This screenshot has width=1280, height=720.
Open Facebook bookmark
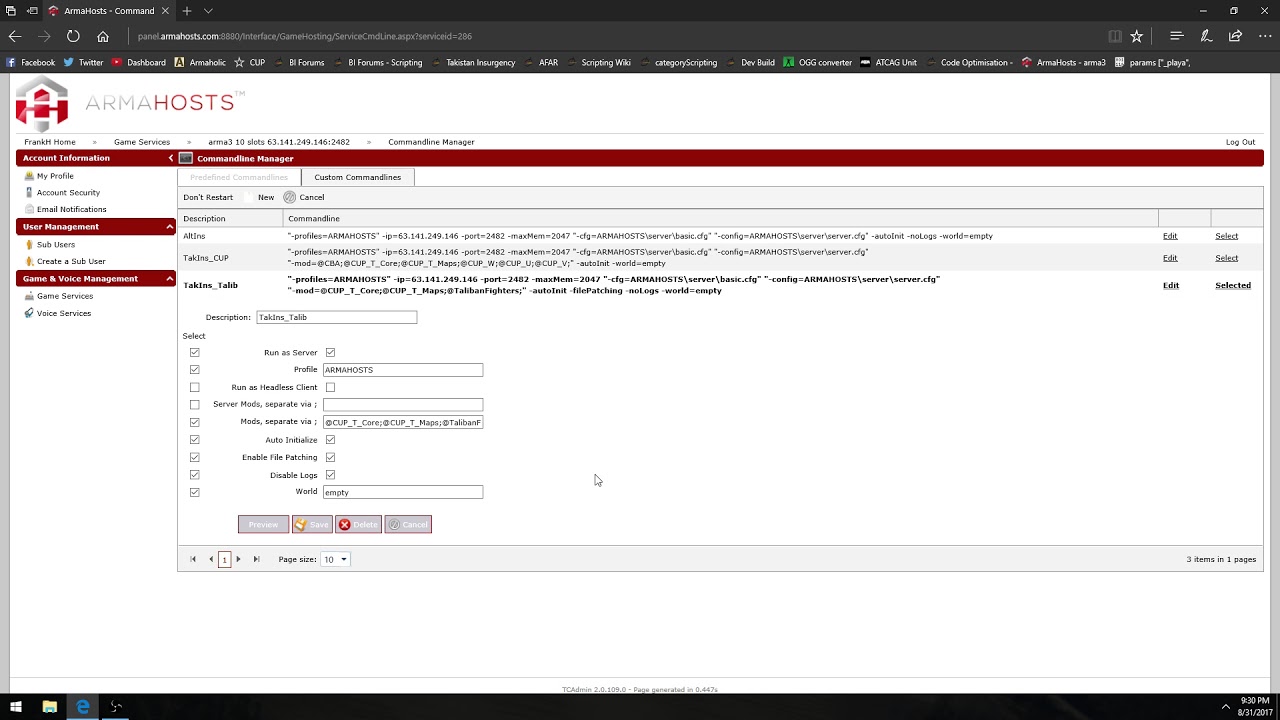(30, 62)
